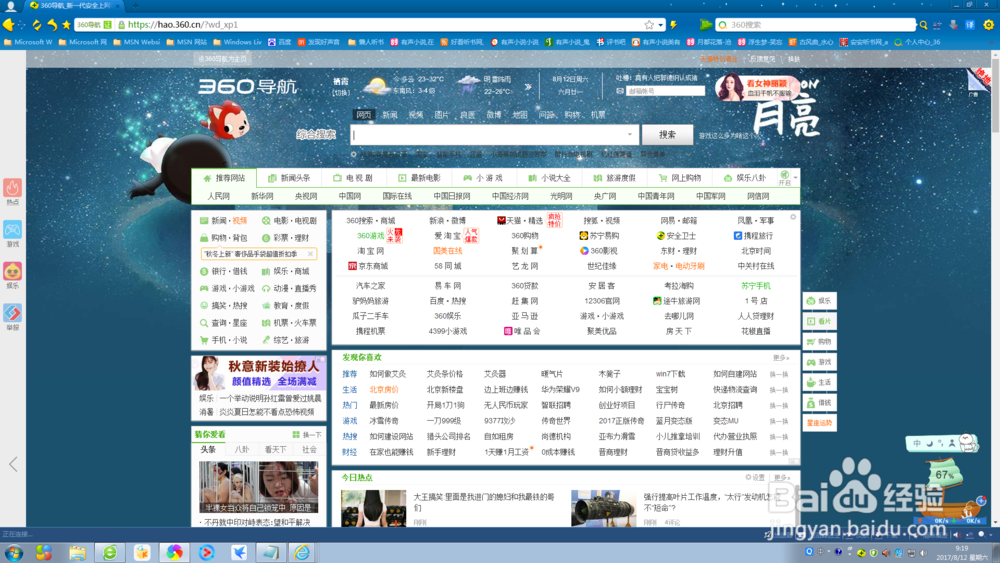Open the 人民网 link
The height and width of the screenshot is (563, 1000).
tap(219, 196)
